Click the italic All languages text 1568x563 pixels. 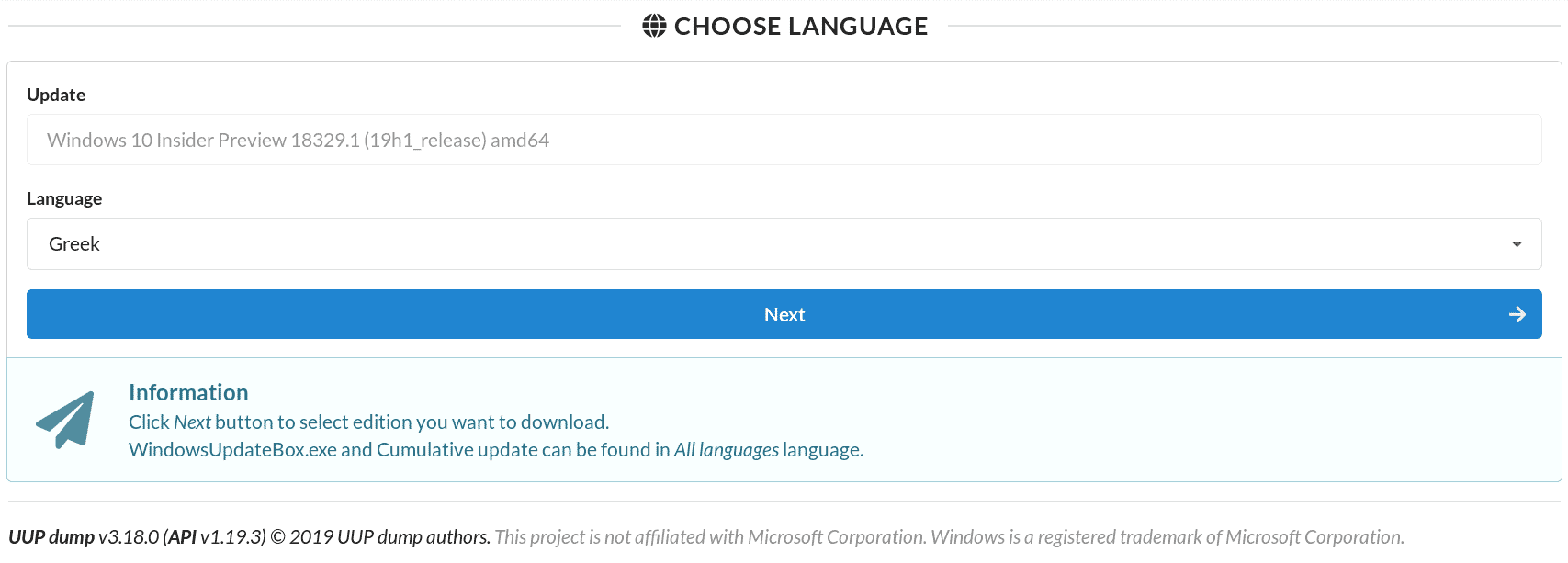727,450
